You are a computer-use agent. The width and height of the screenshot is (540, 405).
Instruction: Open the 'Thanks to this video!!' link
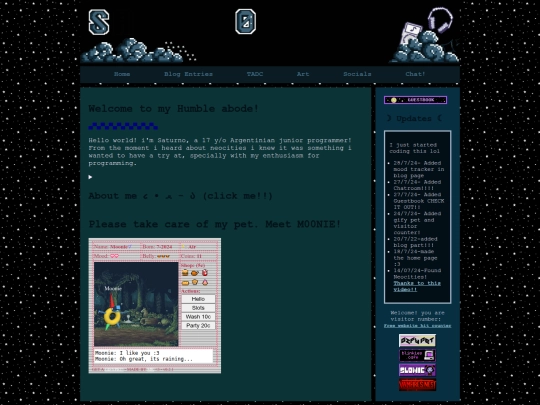(x=417, y=286)
